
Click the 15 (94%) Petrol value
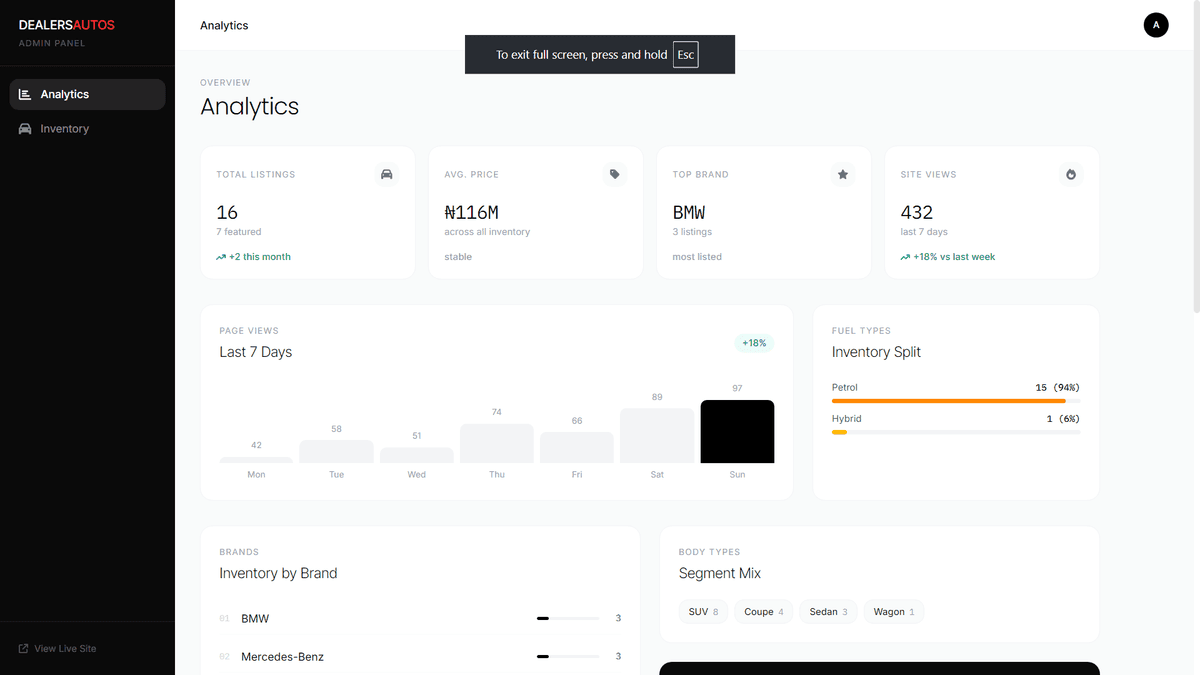pos(1058,387)
